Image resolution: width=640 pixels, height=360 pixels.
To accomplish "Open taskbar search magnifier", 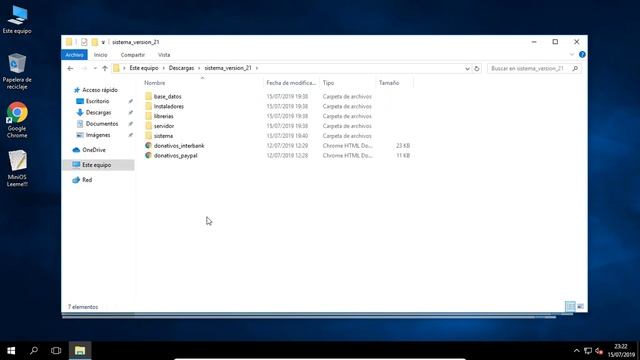I will point(34,351).
